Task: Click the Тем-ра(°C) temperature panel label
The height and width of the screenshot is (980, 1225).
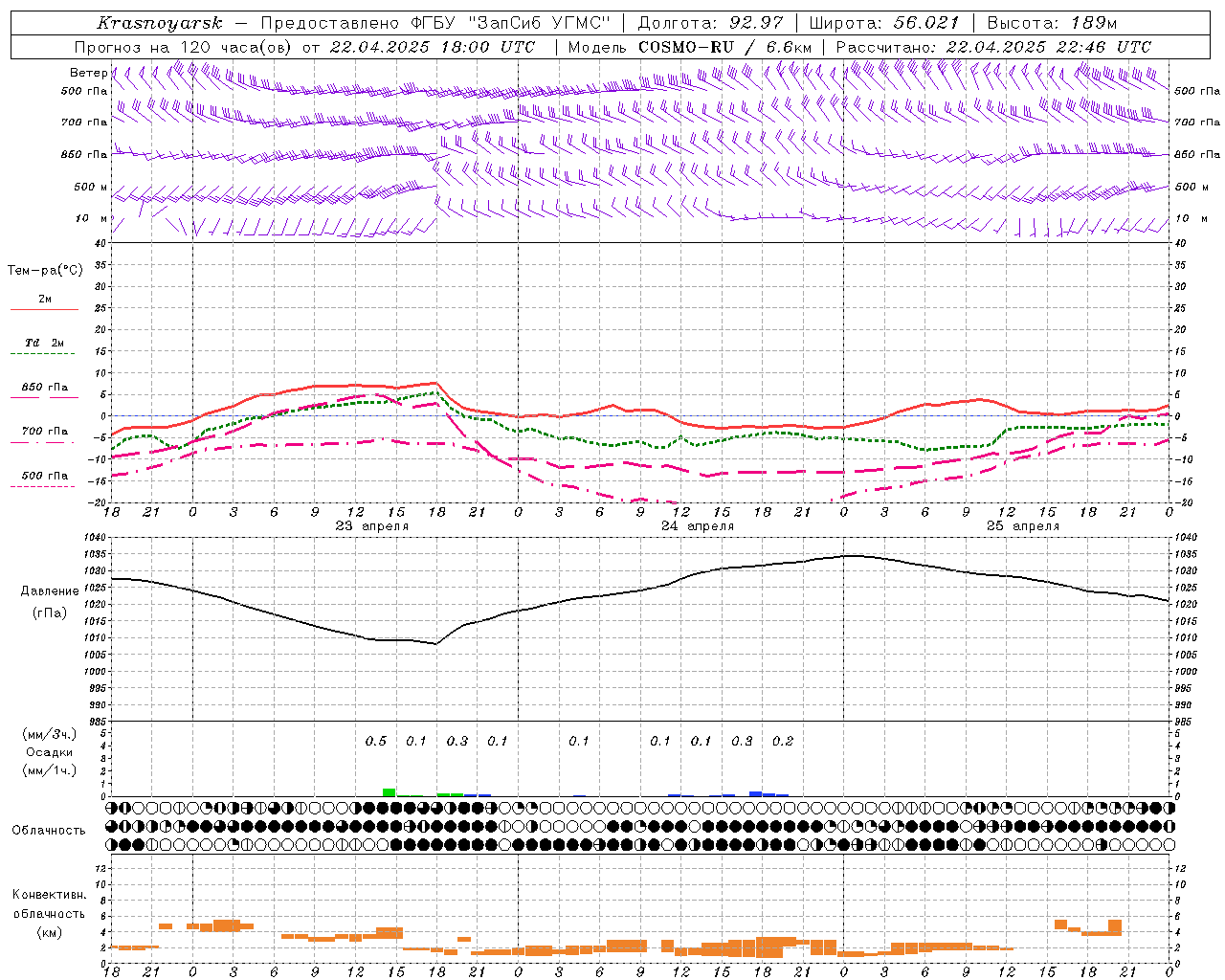Action: coord(45,271)
